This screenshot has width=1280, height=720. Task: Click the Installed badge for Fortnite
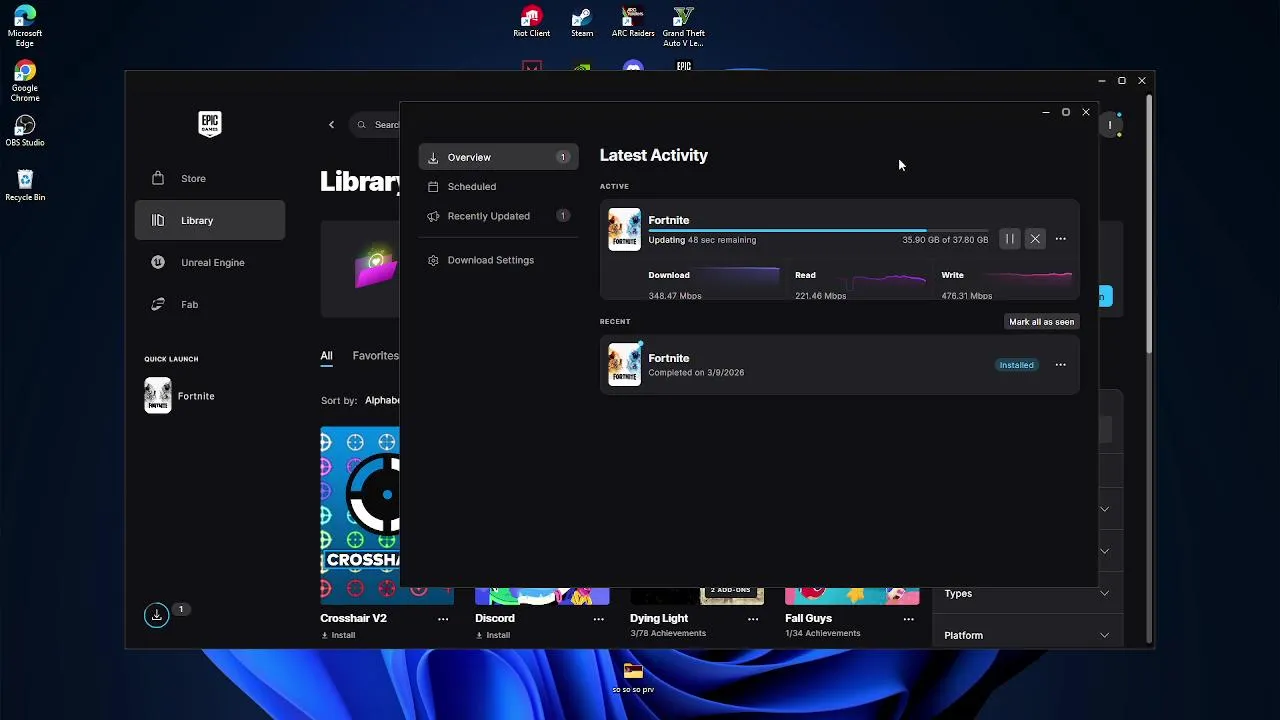(x=1016, y=365)
